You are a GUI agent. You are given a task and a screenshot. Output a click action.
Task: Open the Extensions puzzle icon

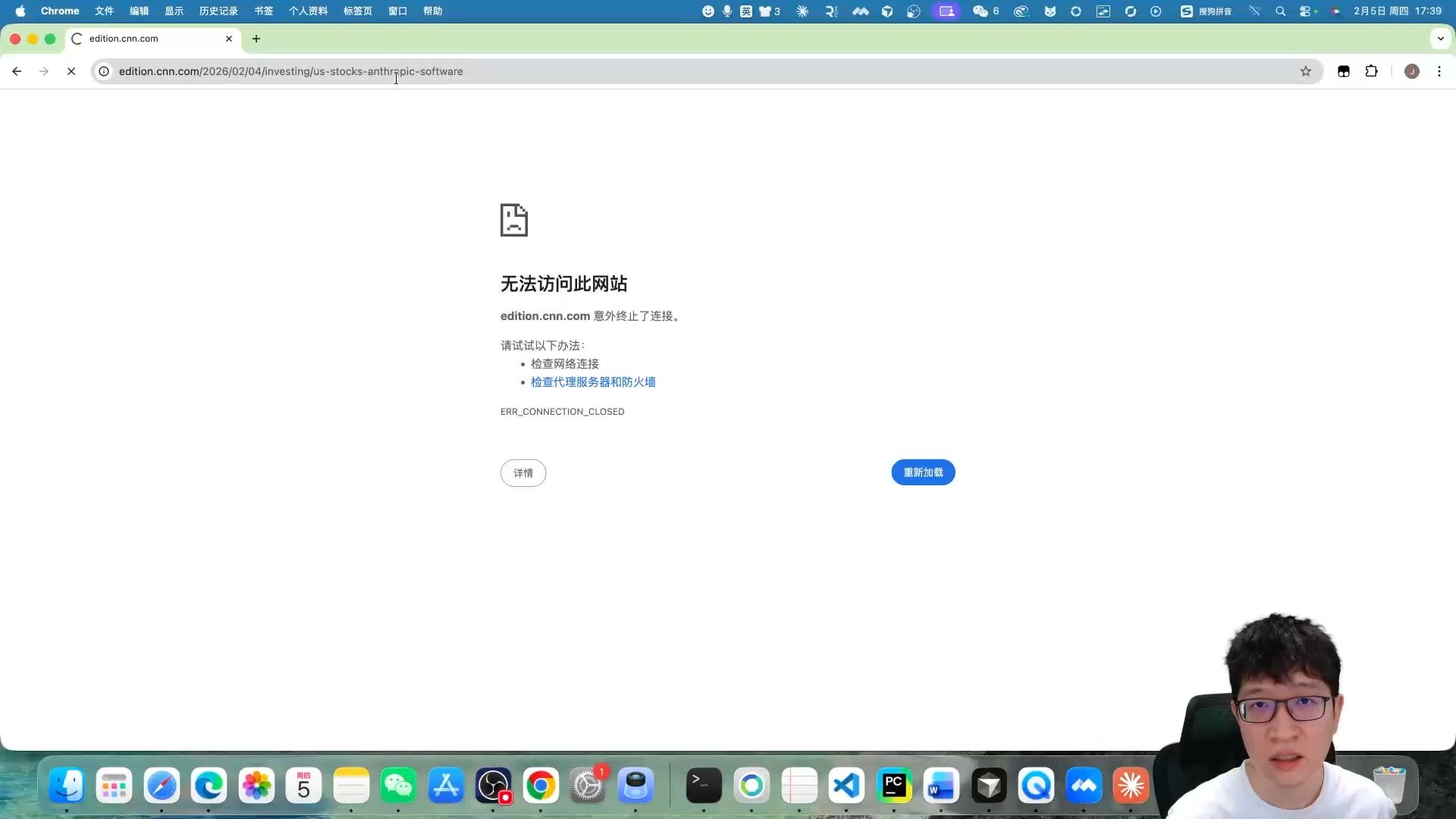pyautogui.click(x=1371, y=71)
